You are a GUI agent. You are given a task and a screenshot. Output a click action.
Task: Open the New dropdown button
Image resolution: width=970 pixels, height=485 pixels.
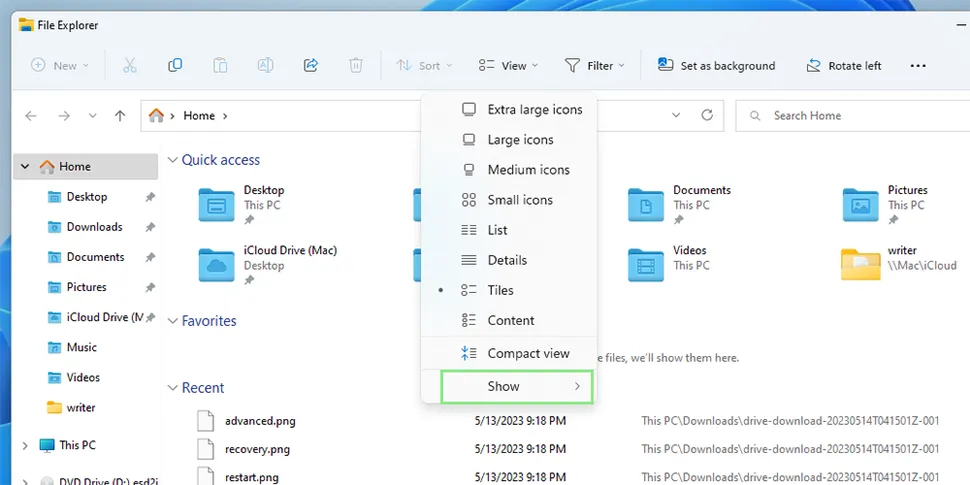(x=60, y=65)
